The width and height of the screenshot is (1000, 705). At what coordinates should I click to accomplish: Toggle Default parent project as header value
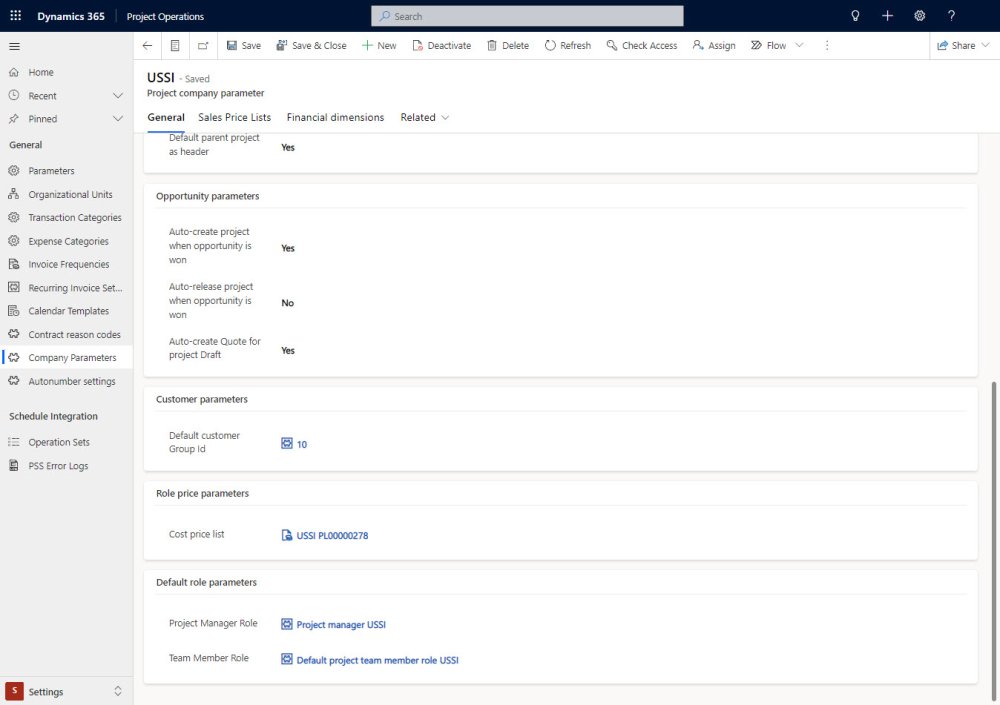point(288,147)
